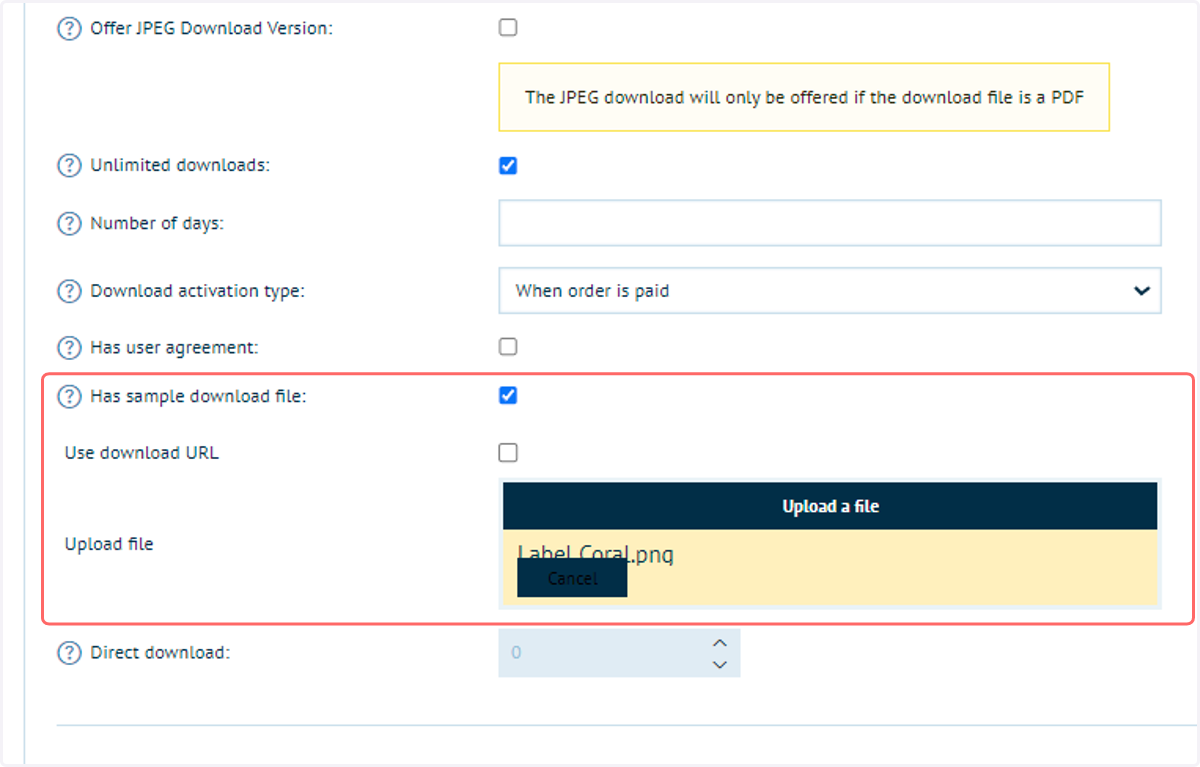Show help tooltip for Number of days
The width and height of the screenshot is (1200, 767).
[x=69, y=224]
